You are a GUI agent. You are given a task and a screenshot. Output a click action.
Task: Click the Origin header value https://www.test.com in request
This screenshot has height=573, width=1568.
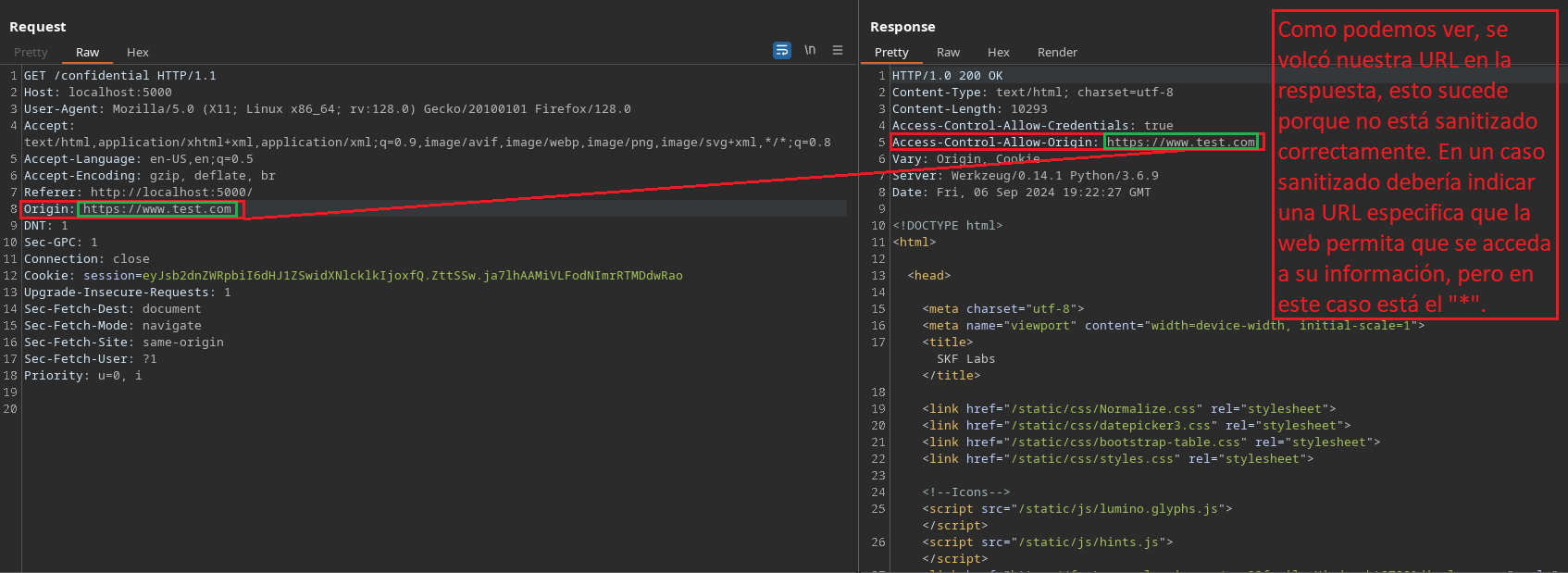pos(157,209)
